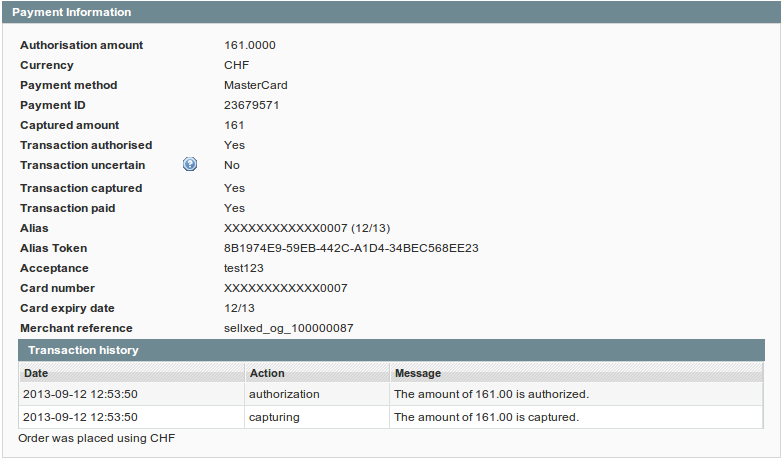Click the Payment ID value 23679571
Screen dimensions: 783x458
point(251,105)
